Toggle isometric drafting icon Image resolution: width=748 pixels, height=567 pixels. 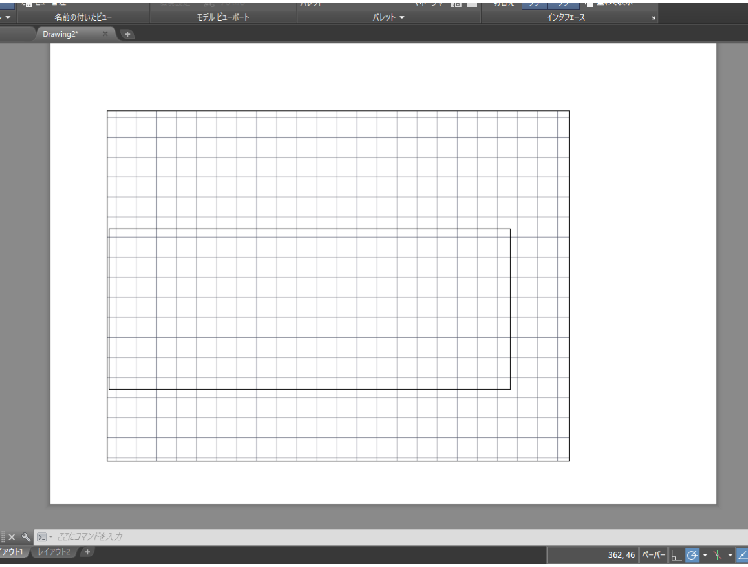717,555
